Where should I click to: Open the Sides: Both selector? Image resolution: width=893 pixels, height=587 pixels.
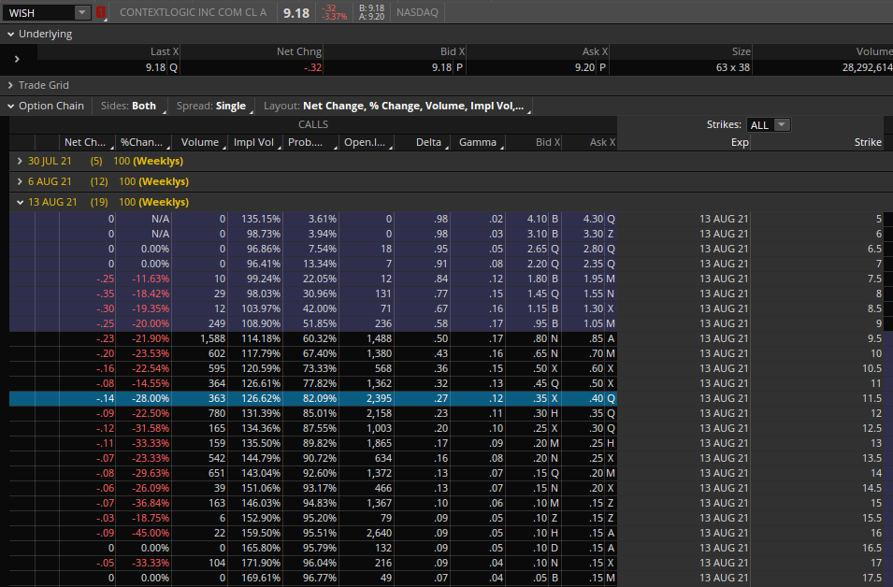(129, 106)
